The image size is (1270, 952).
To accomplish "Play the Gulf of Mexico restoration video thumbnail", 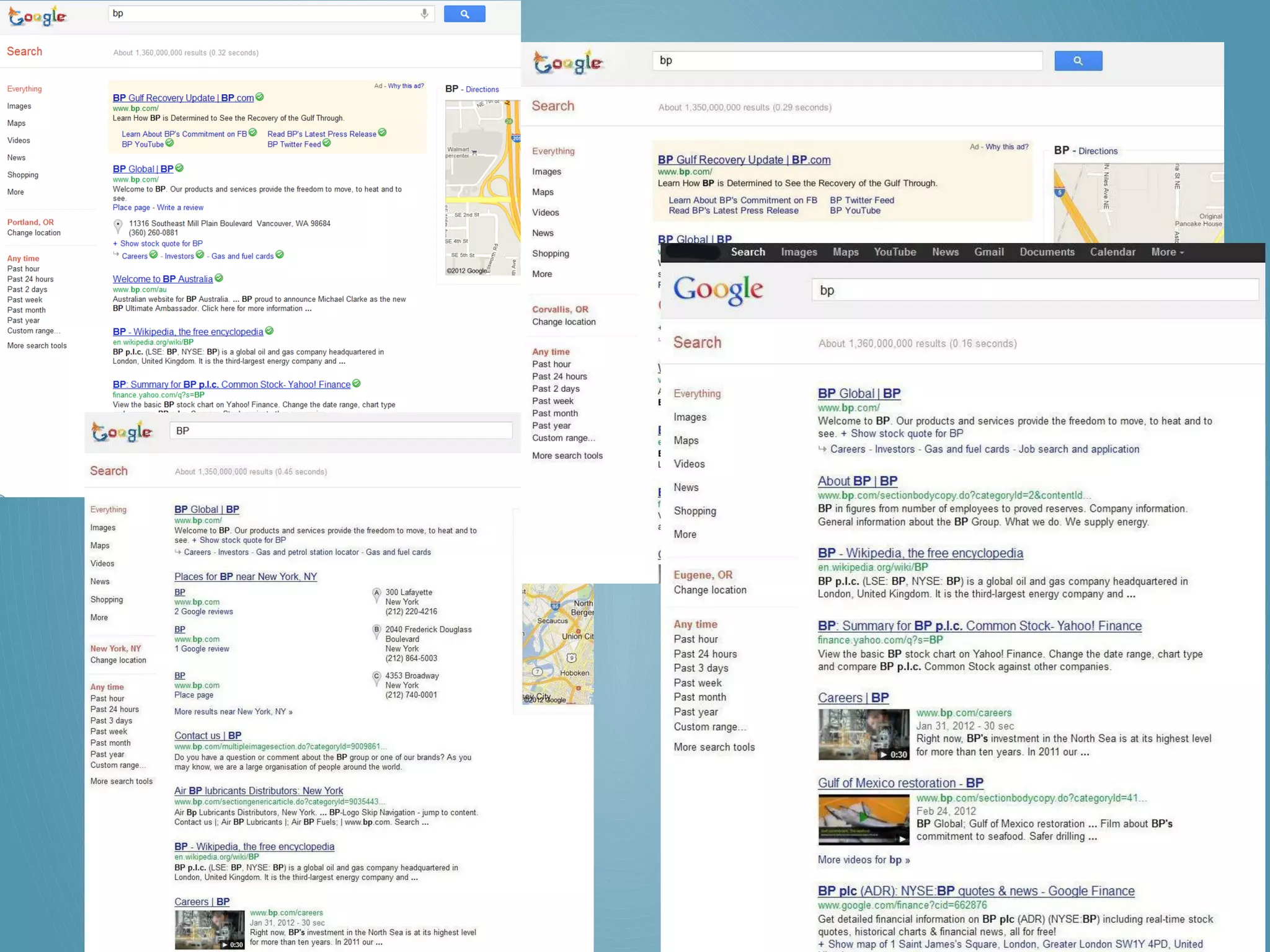I will (x=863, y=819).
